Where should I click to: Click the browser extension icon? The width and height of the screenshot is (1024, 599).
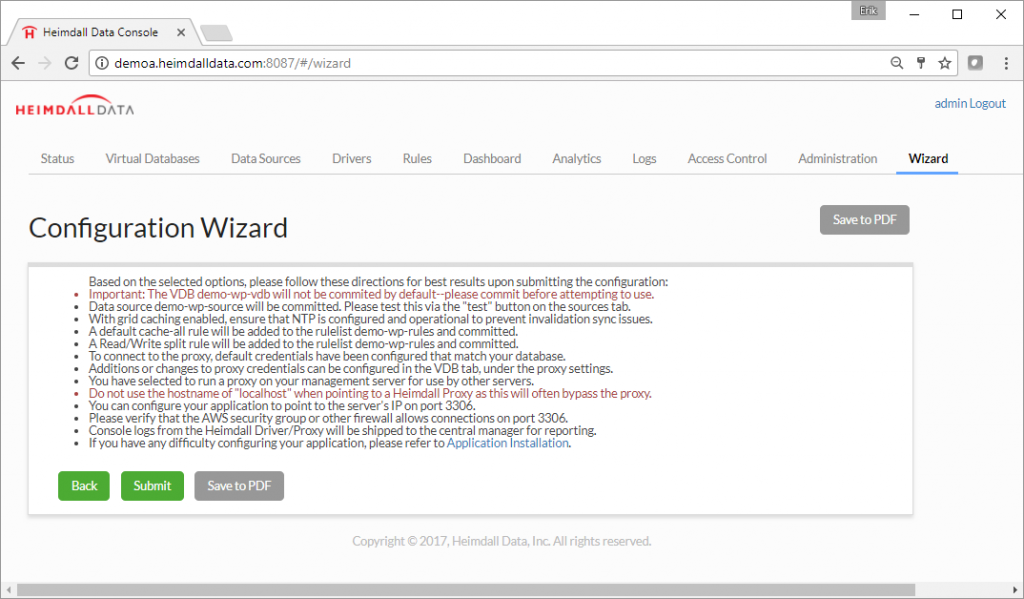click(975, 63)
